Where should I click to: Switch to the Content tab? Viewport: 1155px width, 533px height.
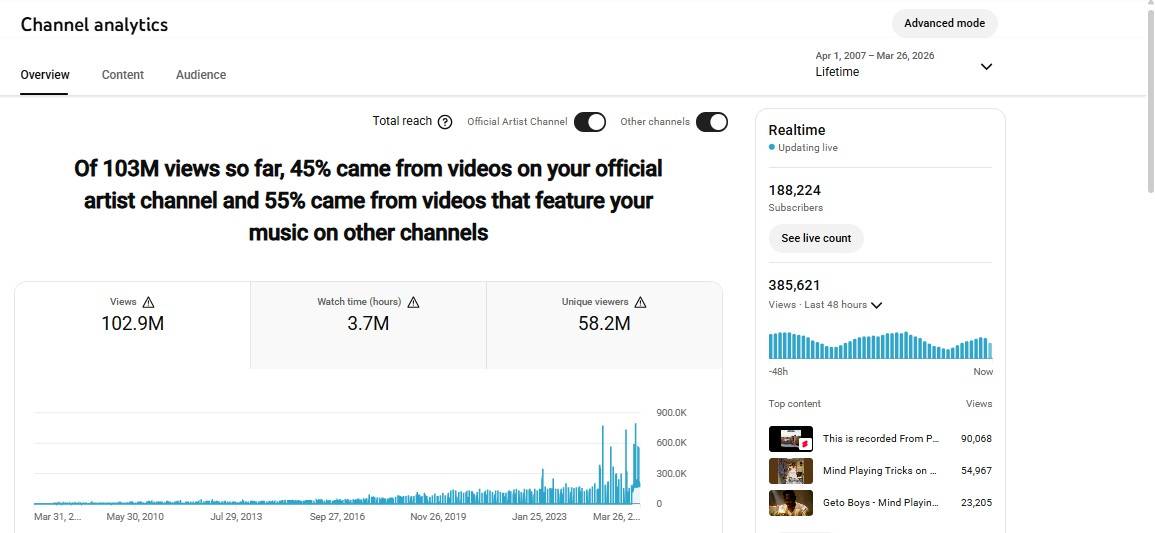pos(123,75)
